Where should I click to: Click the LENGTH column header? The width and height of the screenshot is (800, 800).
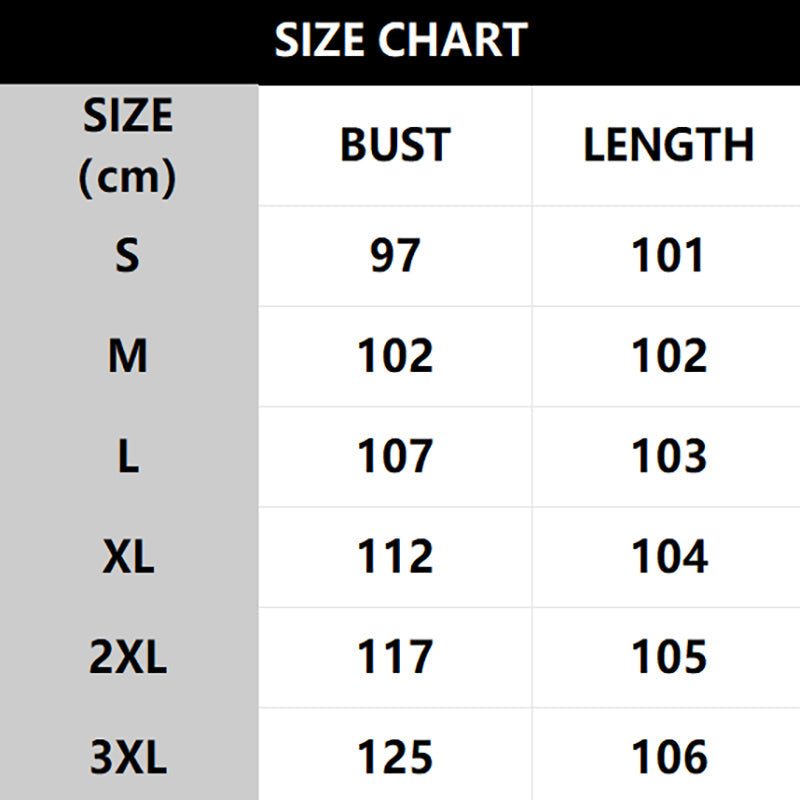click(668, 146)
